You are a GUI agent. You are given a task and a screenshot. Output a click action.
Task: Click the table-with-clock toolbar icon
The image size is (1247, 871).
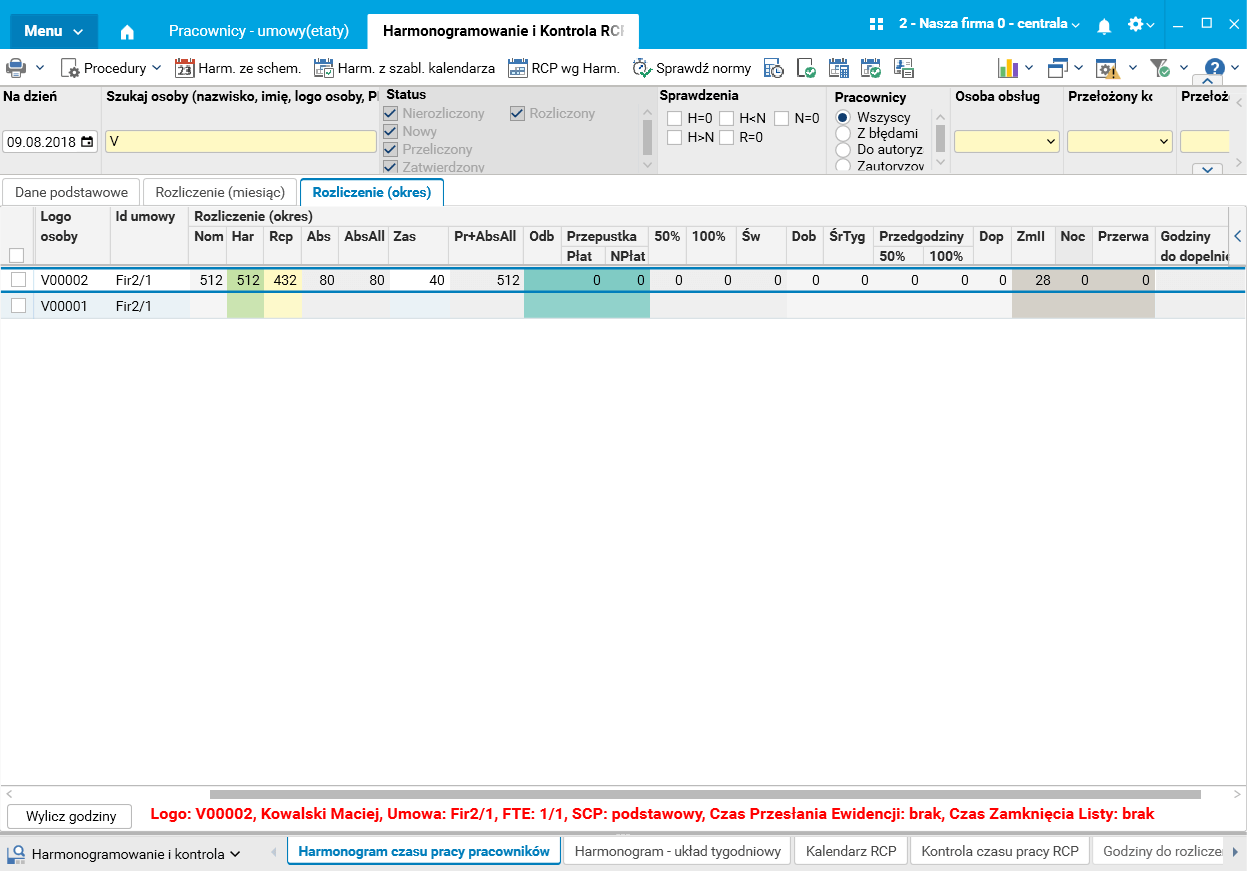click(774, 68)
